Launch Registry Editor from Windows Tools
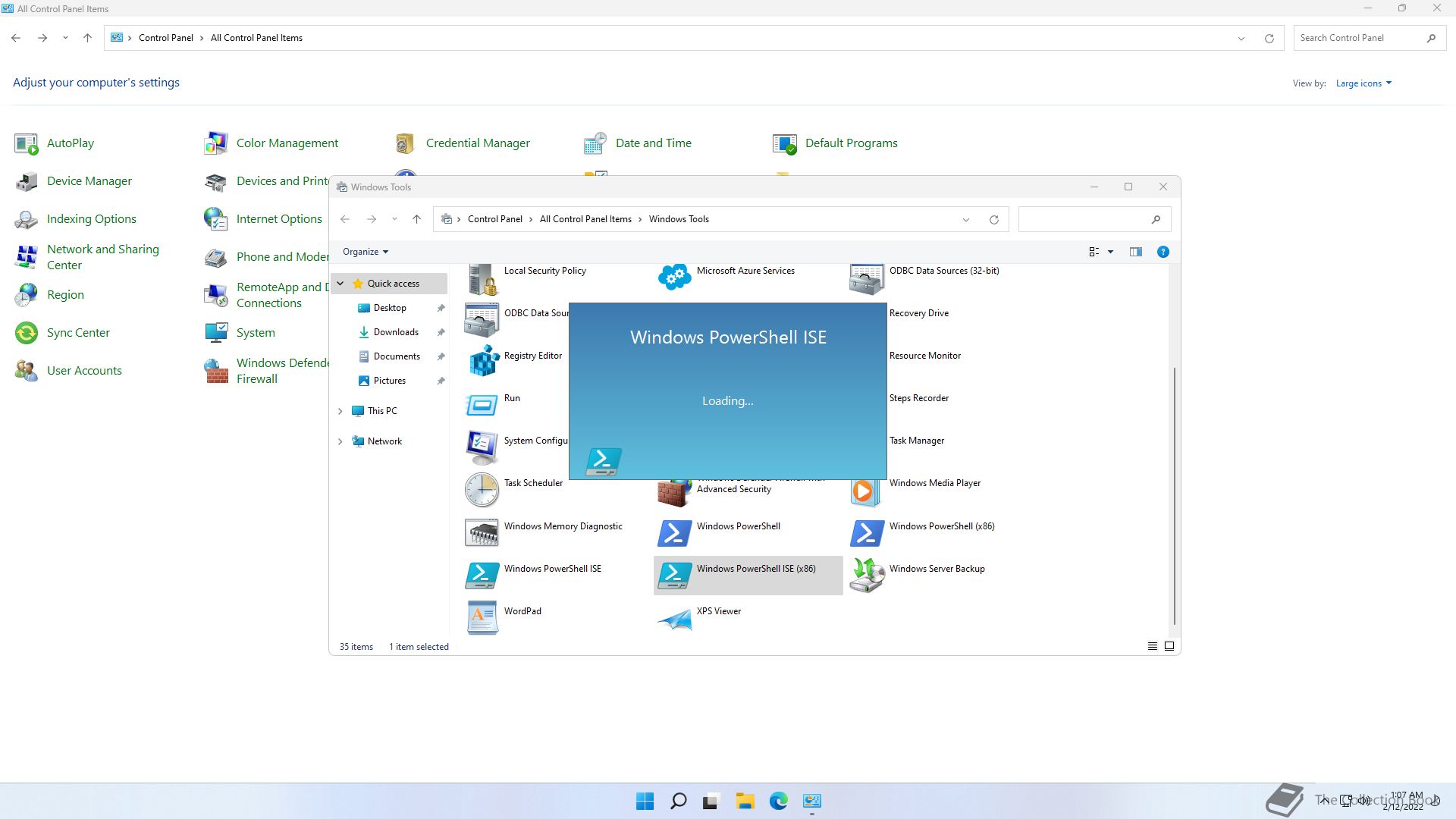1456x819 pixels. 532,356
